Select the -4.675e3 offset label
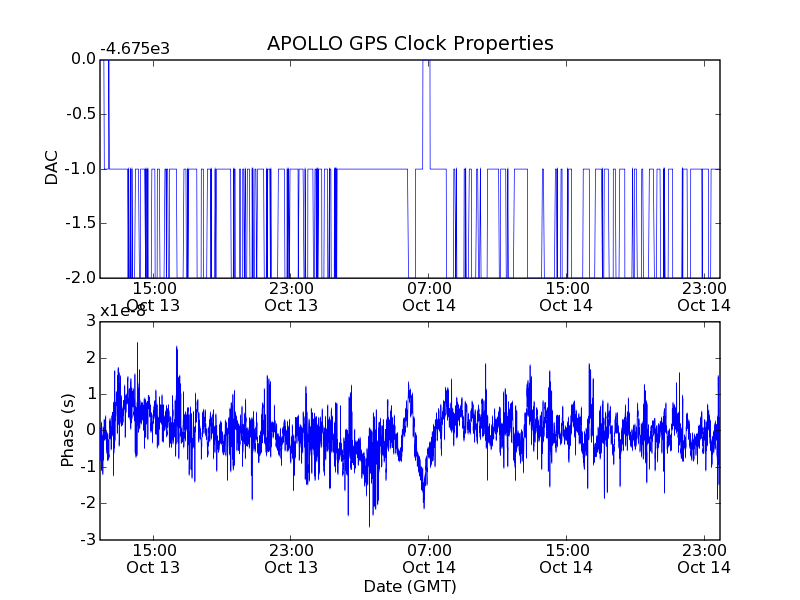800x600 pixels. [x=135, y=49]
